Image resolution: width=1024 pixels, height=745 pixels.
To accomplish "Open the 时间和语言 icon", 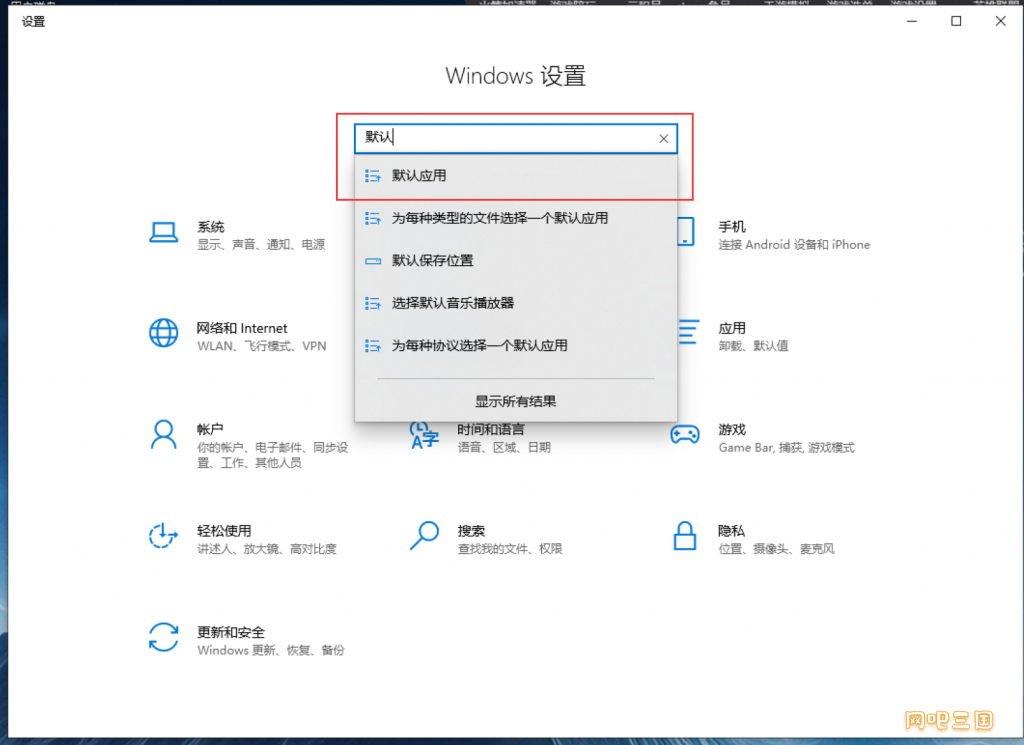I will [x=424, y=436].
